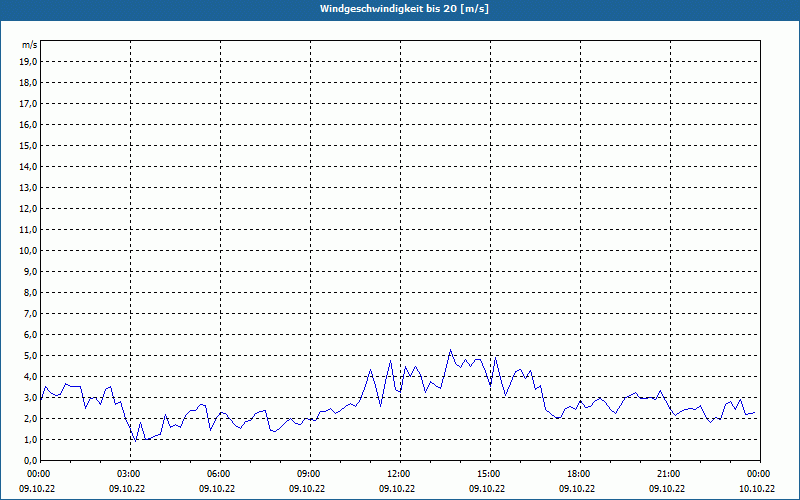
Task: Click the 15:00 time axis label
Action: [x=488, y=474]
